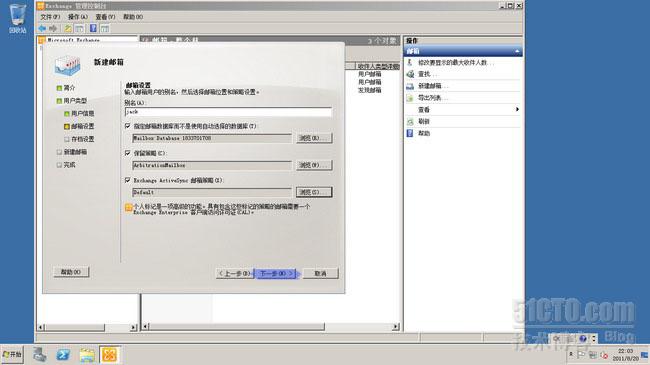Screen dimensions: 650x365
Task: Select the 发现邮箱 row in the list
Action: point(370,90)
